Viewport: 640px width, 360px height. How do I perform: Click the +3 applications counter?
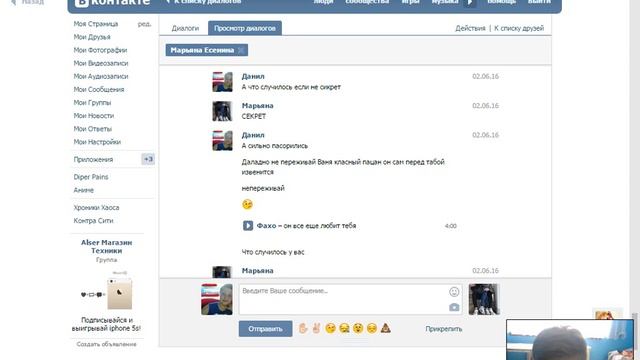(x=148, y=159)
